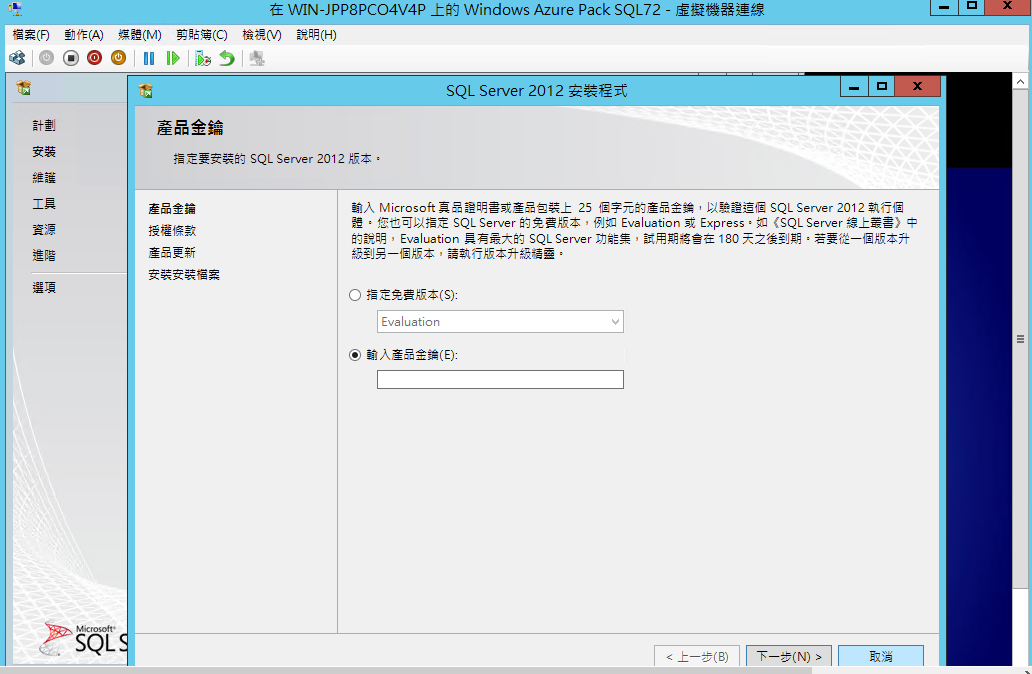Click the grayed Enhanced Session icon
Screen dimensions: 1032x674
coord(257,59)
